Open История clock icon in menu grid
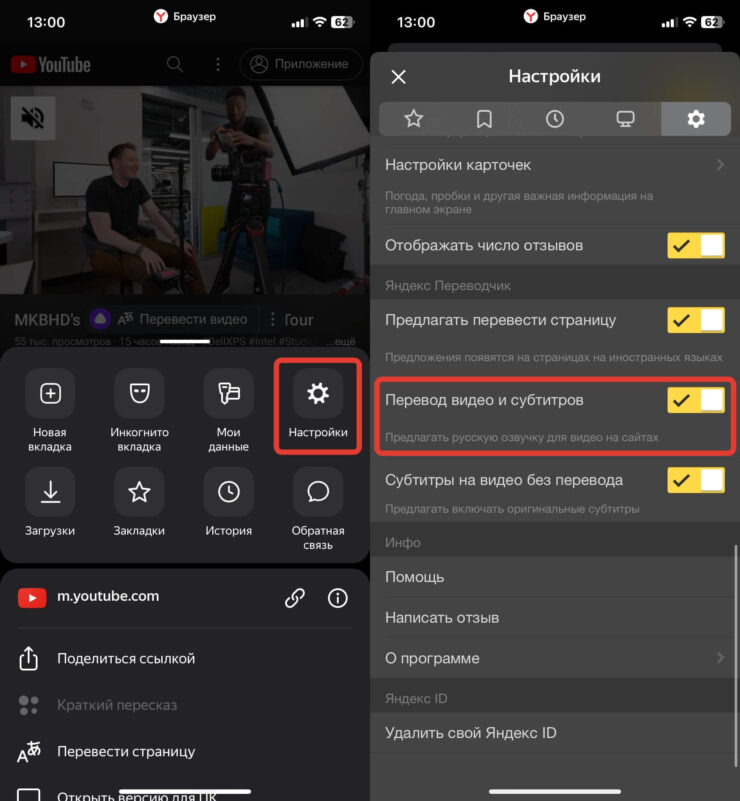 coord(228,492)
